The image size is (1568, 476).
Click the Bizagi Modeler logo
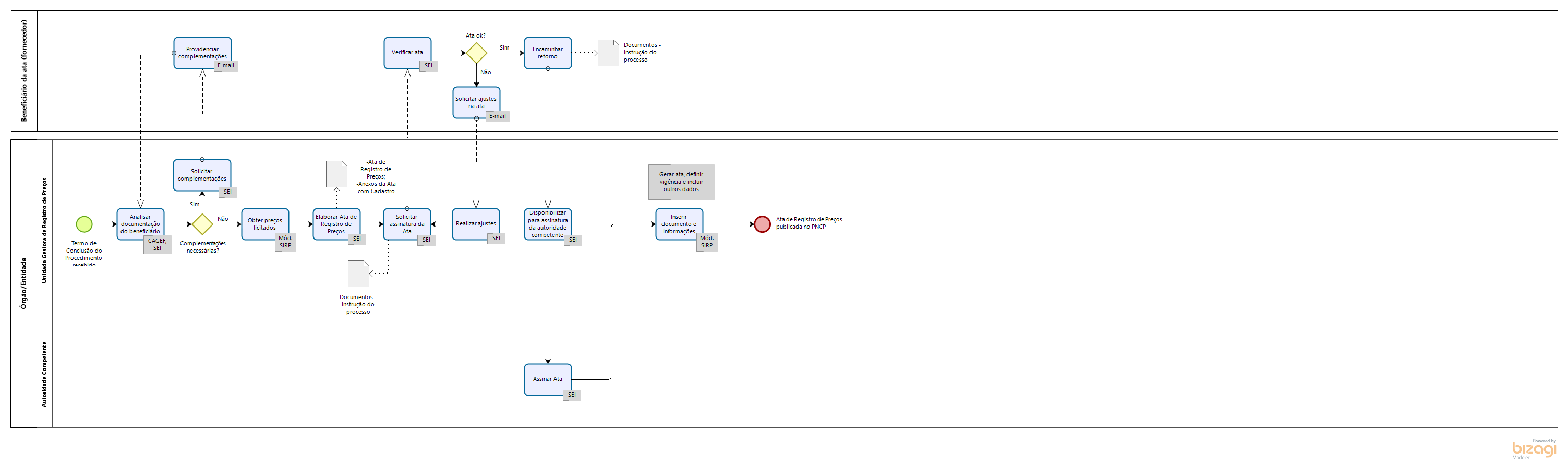[1533, 449]
